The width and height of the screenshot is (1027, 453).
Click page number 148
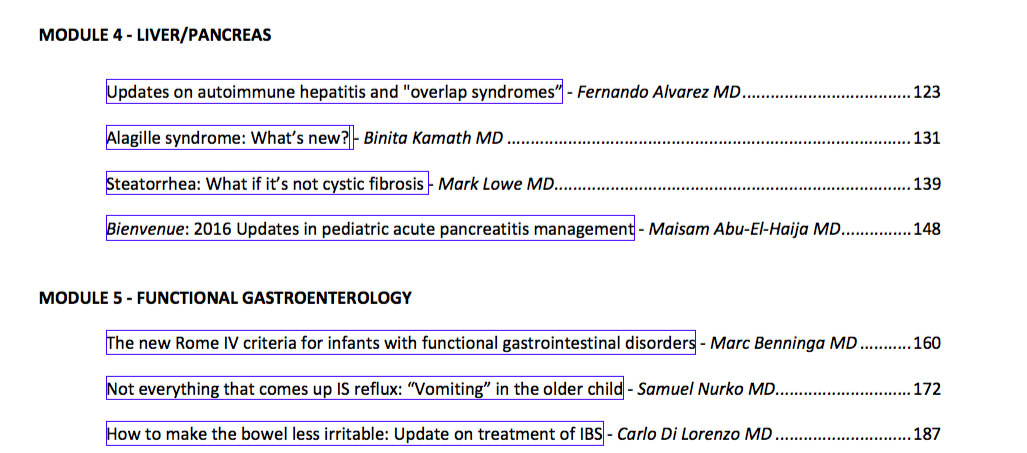(x=927, y=229)
